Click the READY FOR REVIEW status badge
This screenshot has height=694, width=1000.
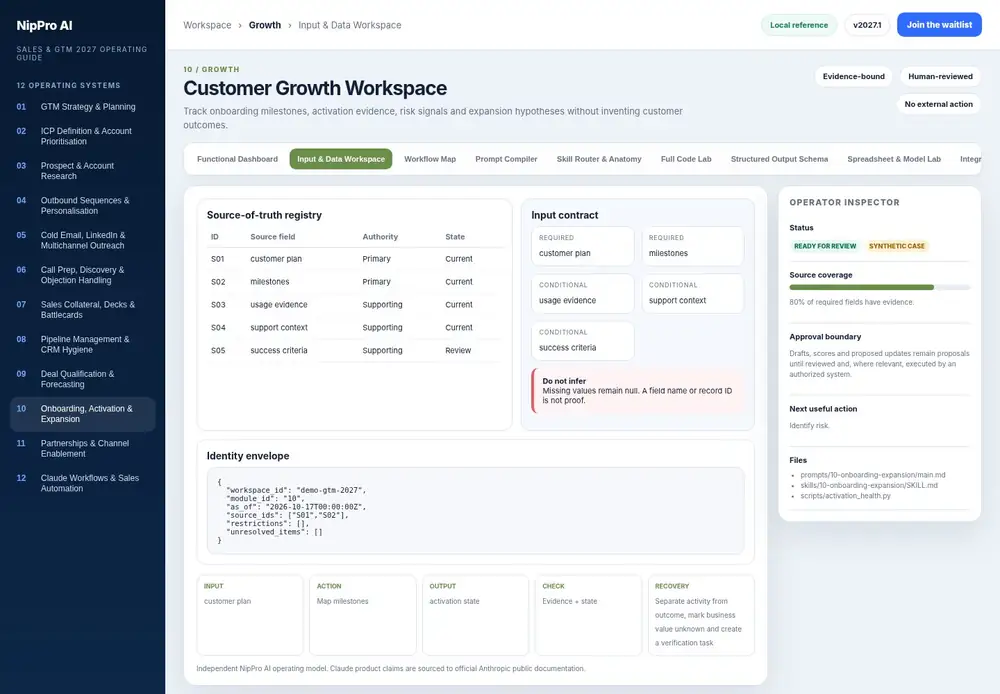pos(825,246)
